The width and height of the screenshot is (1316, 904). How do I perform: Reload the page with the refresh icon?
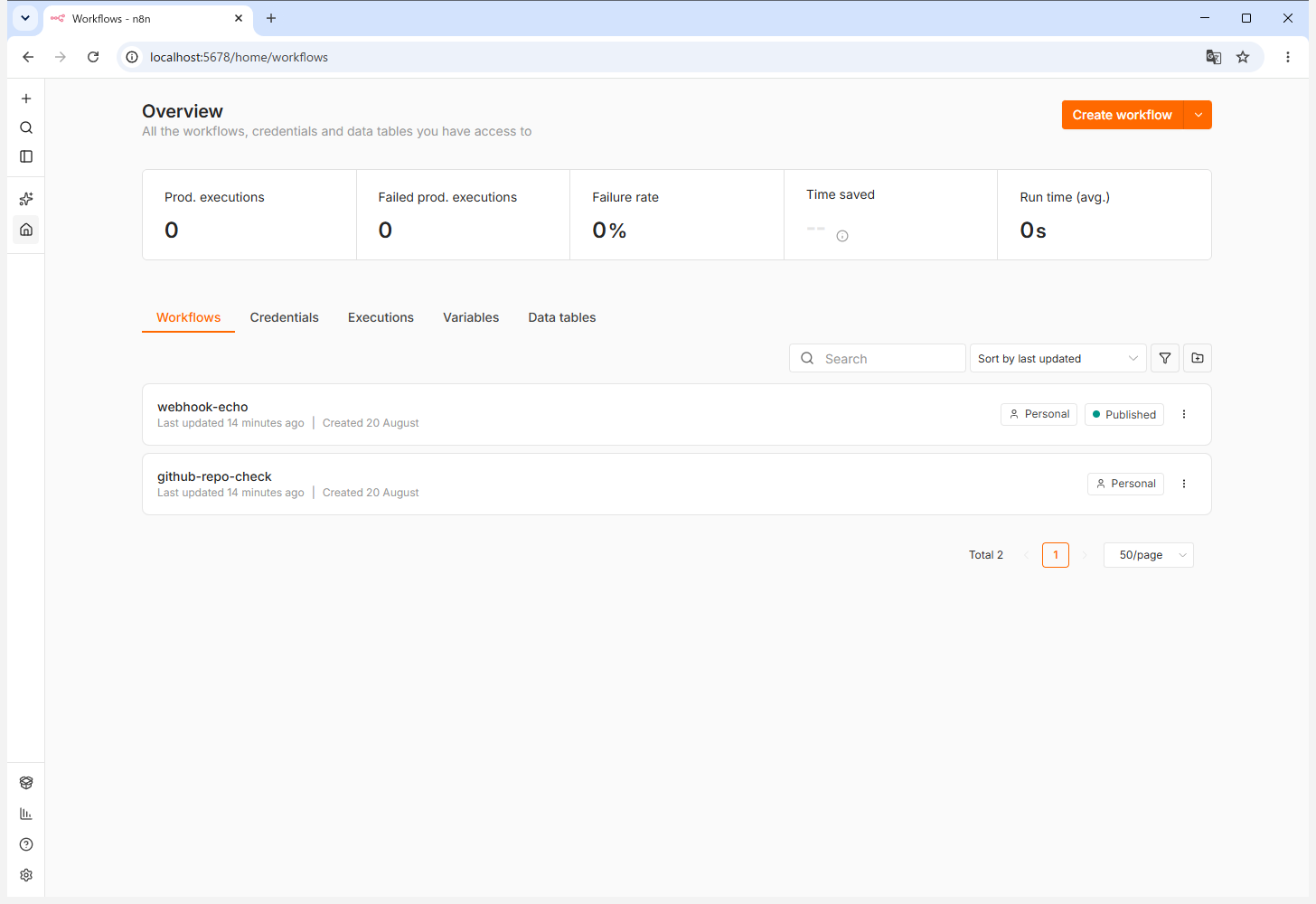click(x=93, y=57)
